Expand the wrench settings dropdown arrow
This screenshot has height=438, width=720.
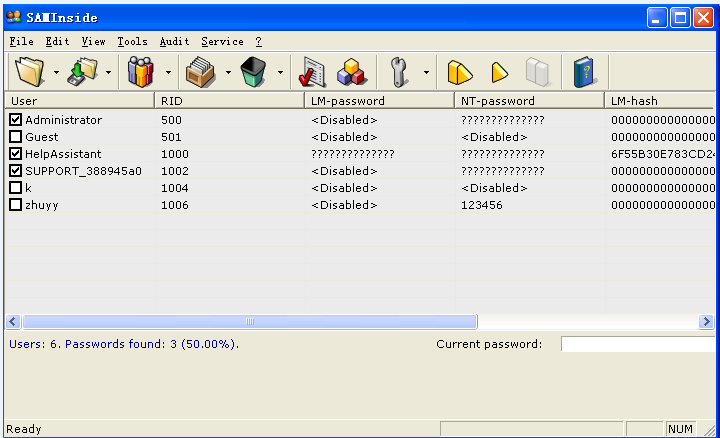click(426, 73)
